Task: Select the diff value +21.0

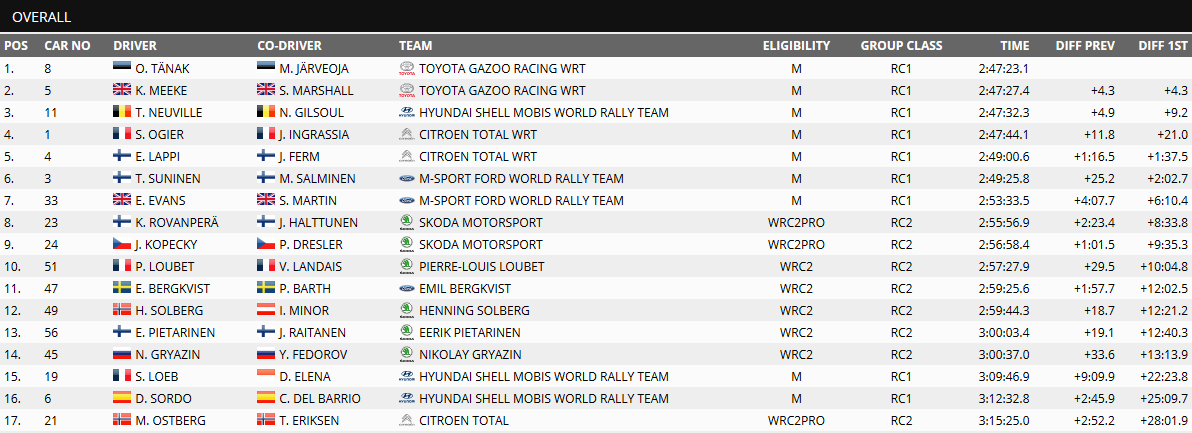Action: [1171, 134]
